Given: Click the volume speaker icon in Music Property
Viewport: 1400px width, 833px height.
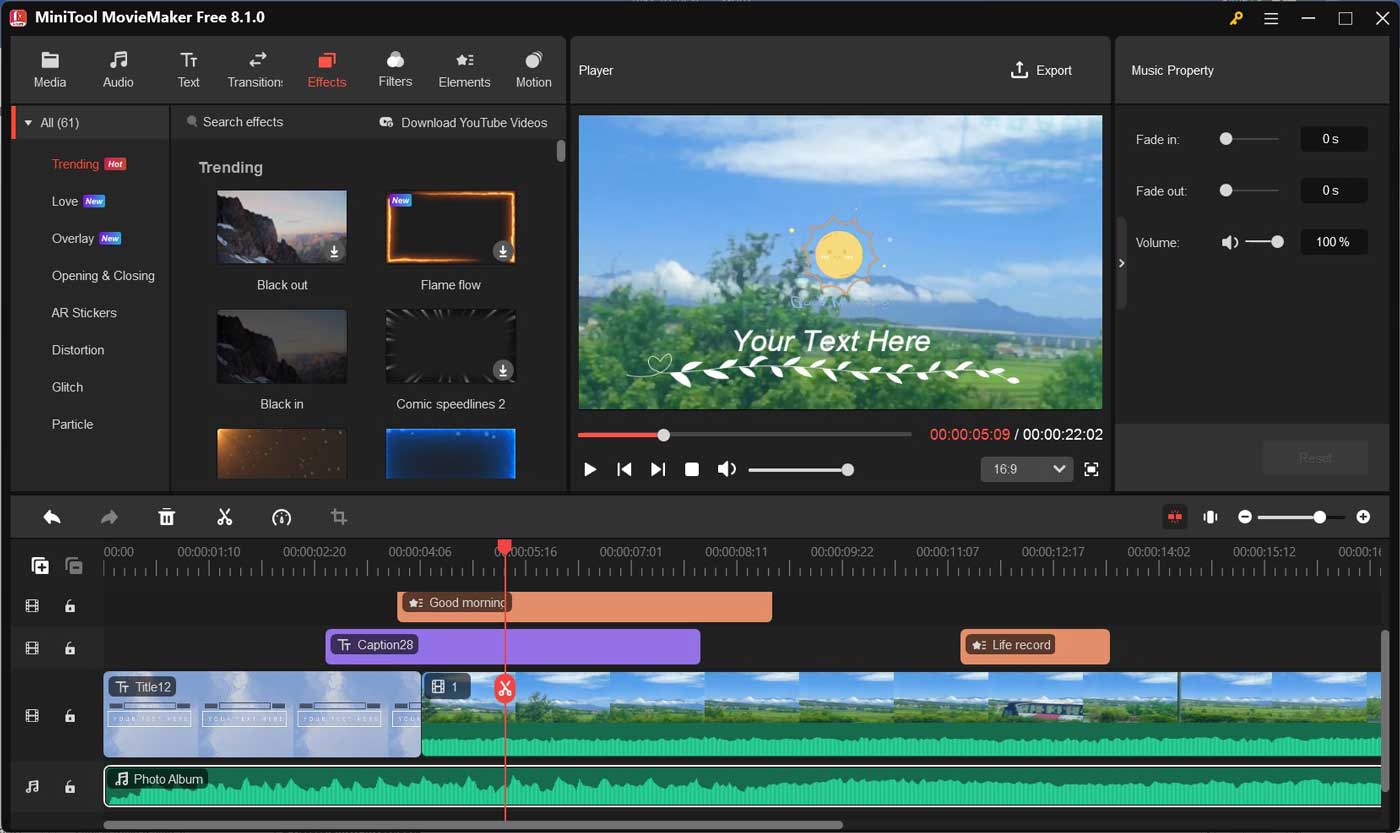Looking at the screenshot, I should [x=1230, y=242].
